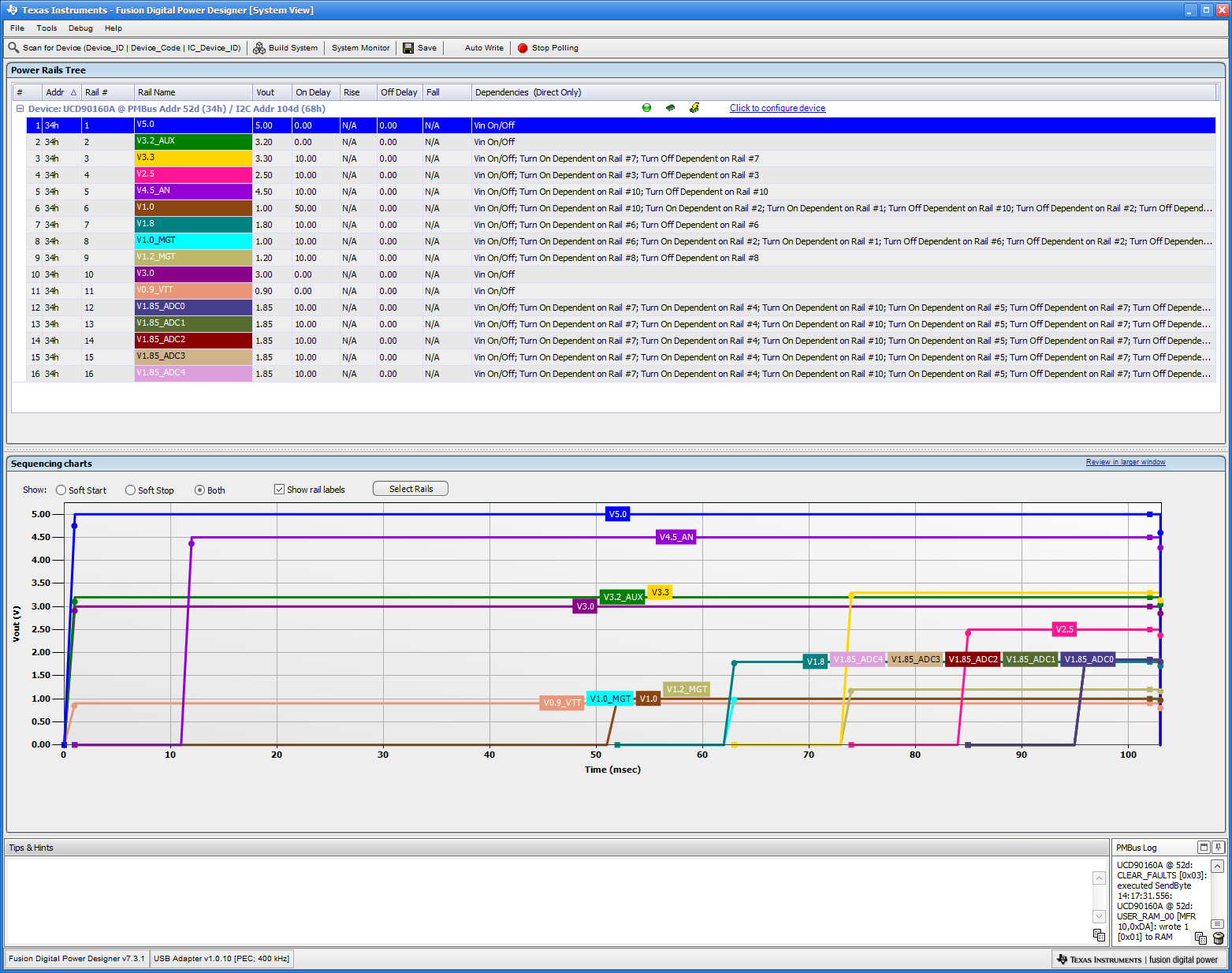Viewport: 1232px width, 973px height.
Task: Click the copy icon in Tips & Hints
Action: (1099, 935)
